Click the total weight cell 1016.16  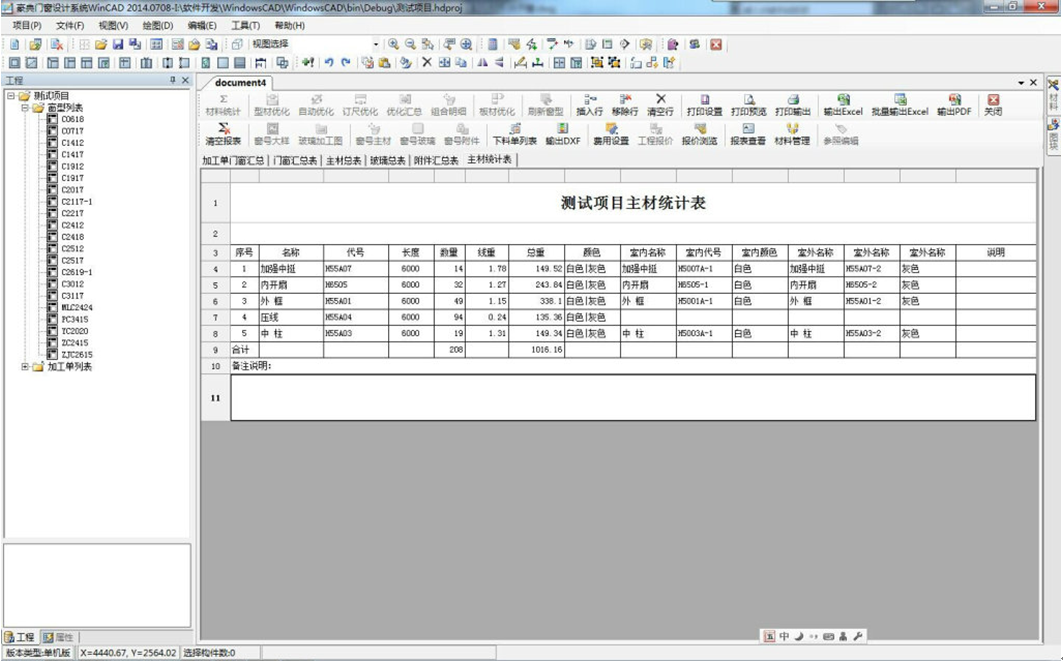pos(536,350)
